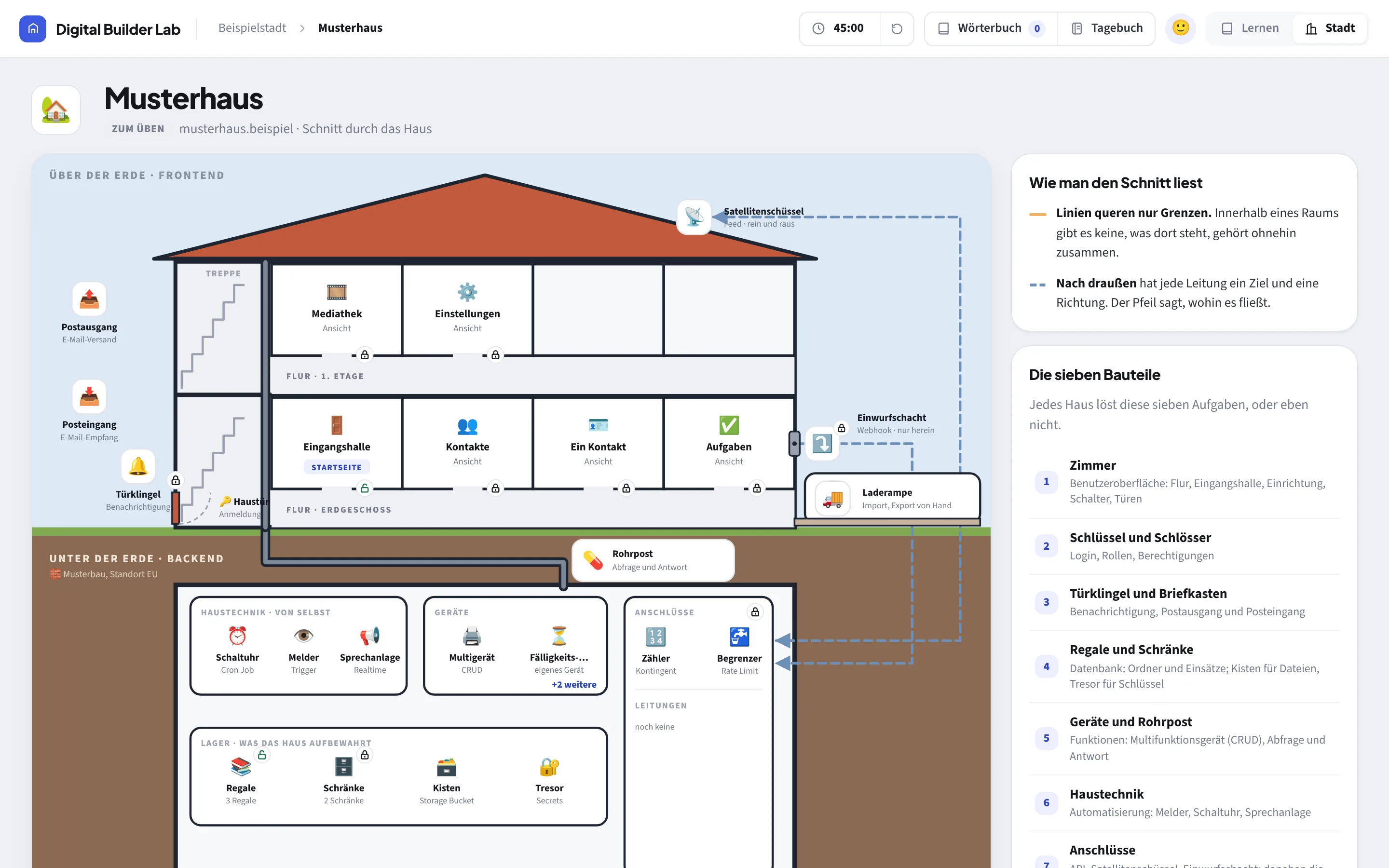Toggle the lock on Mediathek door
This screenshot has height=868, width=1389.
pos(365,355)
